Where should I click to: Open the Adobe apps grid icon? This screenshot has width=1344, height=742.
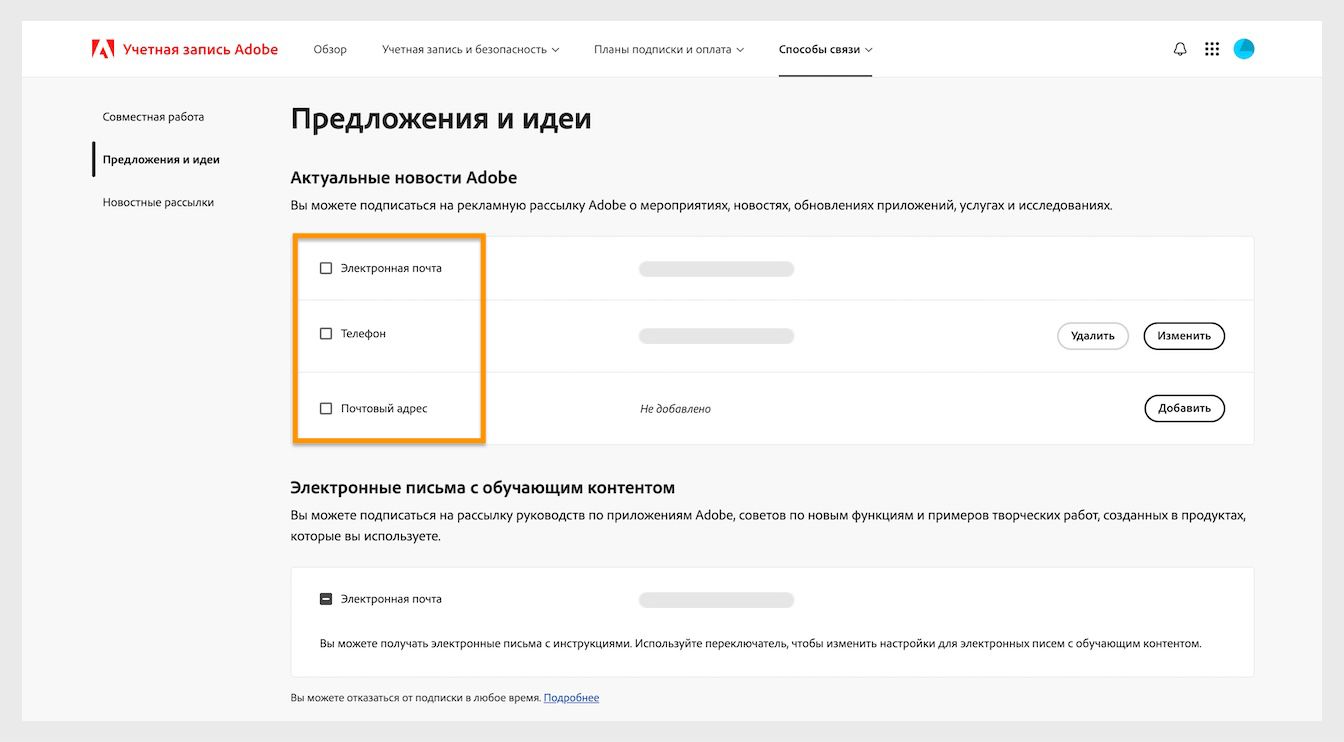click(1212, 48)
